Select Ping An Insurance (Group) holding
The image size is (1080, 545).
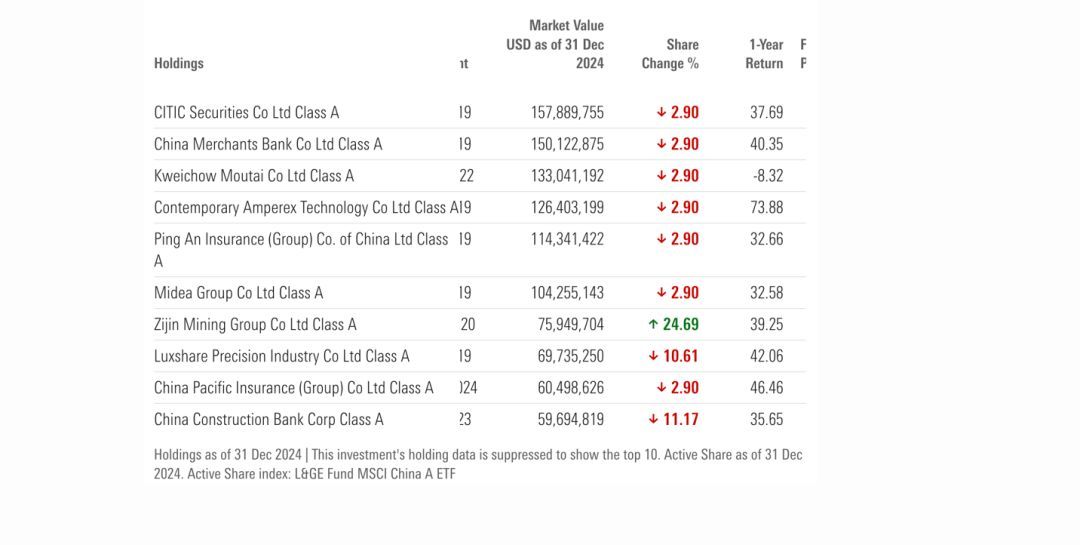pyautogui.click(x=300, y=240)
